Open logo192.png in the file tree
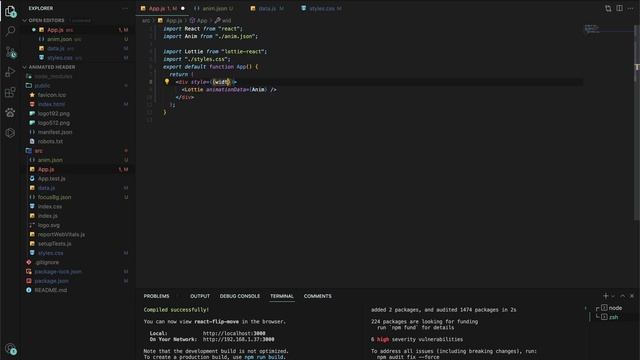This screenshot has width=640, height=360. (53, 113)
